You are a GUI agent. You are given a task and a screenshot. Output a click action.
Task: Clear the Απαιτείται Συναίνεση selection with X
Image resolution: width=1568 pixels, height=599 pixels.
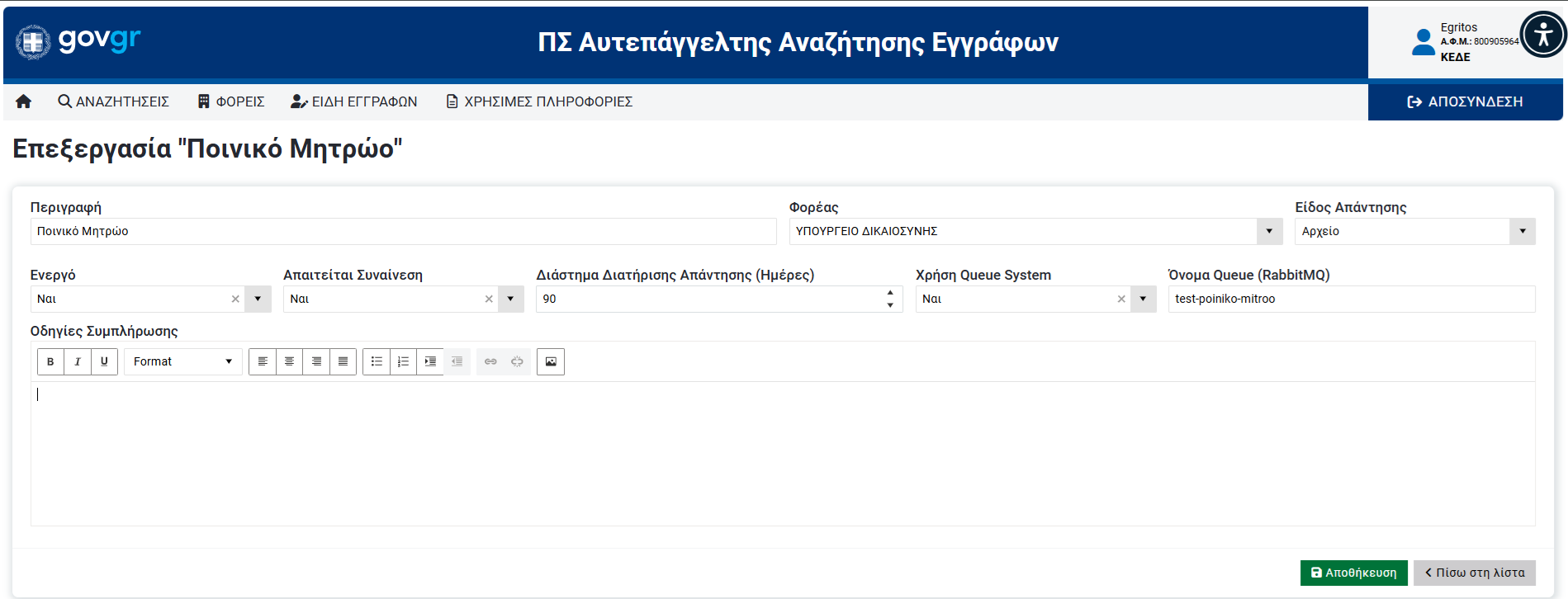489,299
